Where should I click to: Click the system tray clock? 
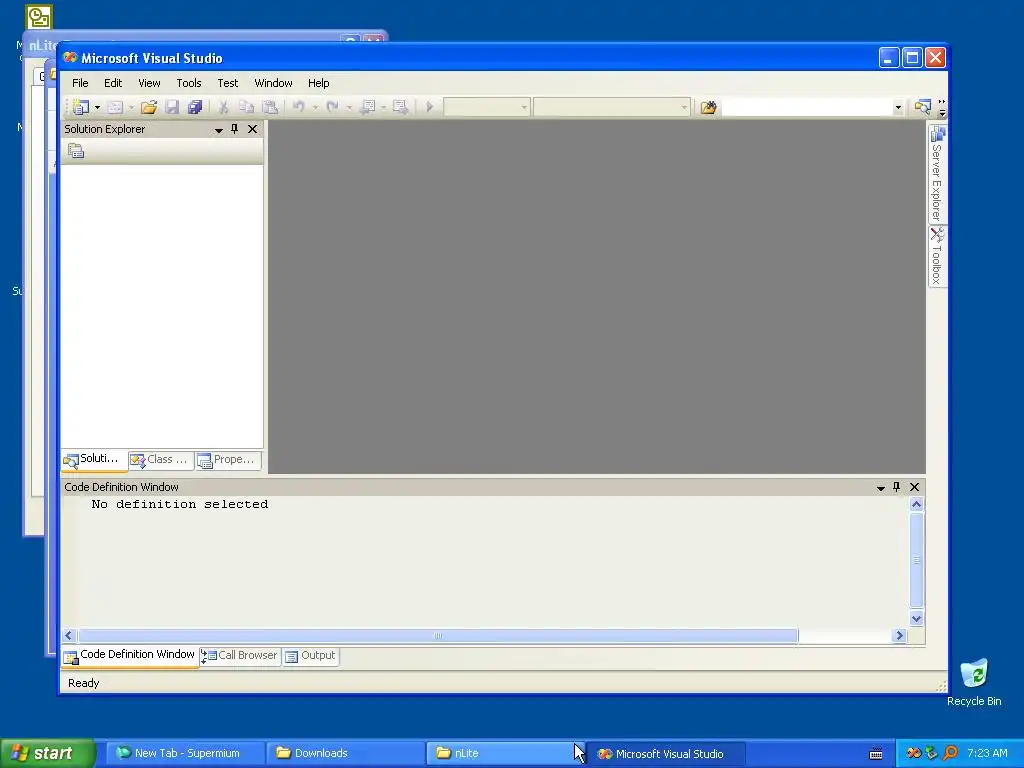987,753
